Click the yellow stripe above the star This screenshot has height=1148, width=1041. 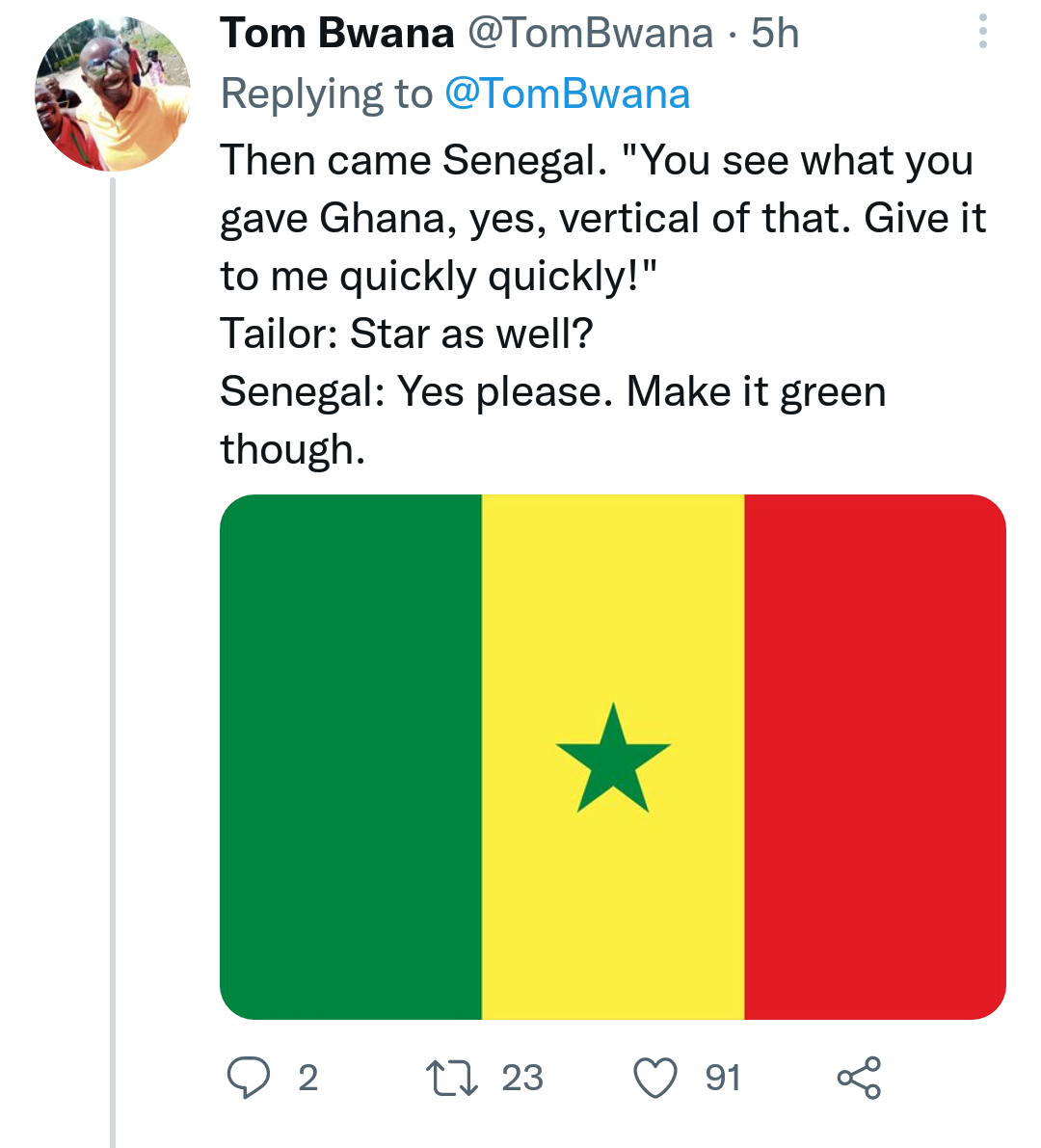(x=613, y=598)
